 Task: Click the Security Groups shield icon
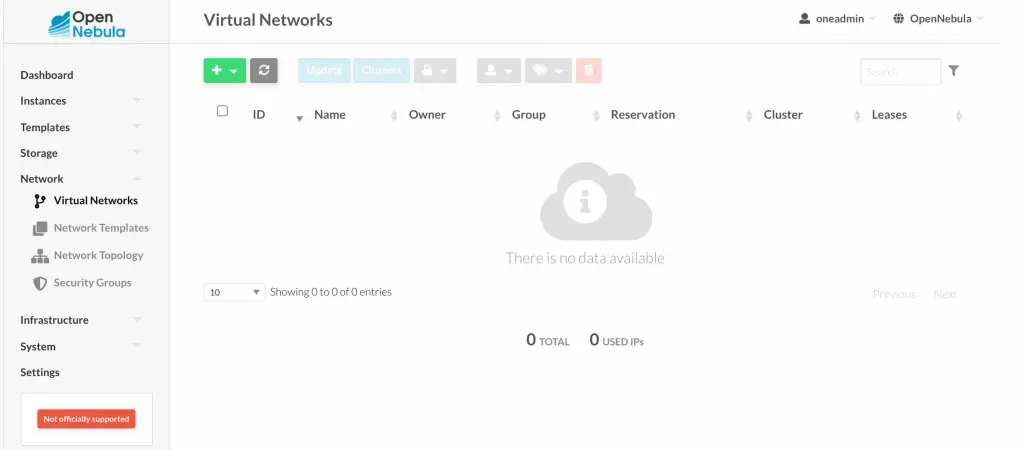point(40,283)
